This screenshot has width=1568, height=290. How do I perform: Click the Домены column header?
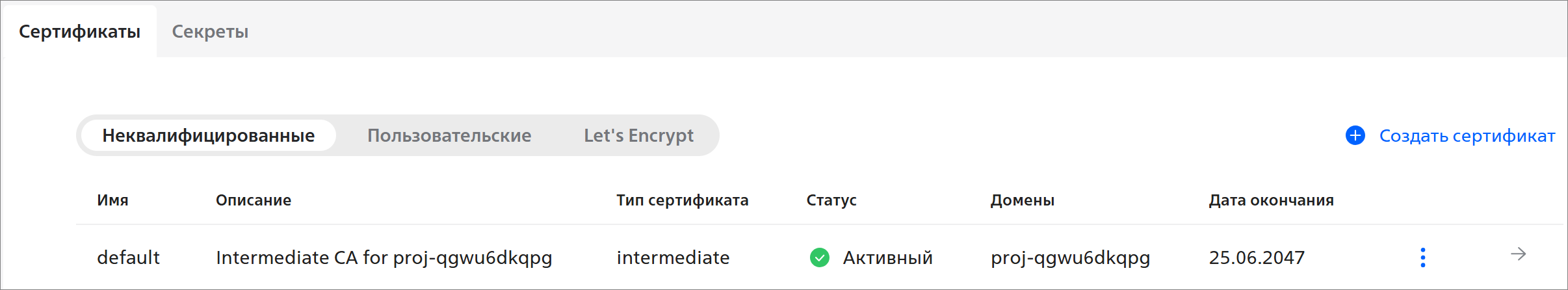tap(1023, 200)
